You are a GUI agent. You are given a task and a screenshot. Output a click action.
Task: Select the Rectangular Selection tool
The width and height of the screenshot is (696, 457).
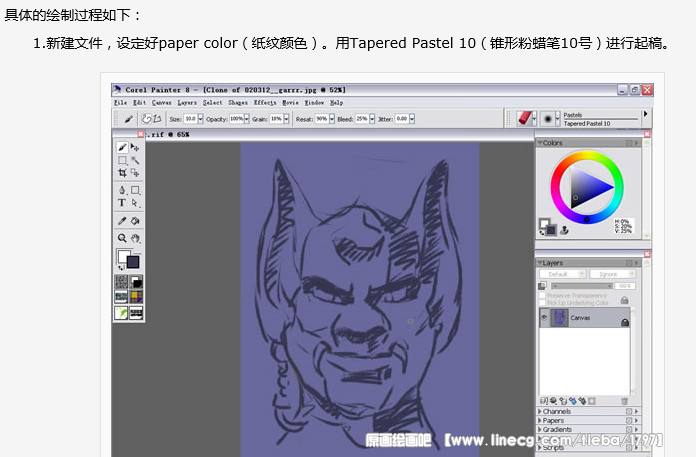coord(123,160)
